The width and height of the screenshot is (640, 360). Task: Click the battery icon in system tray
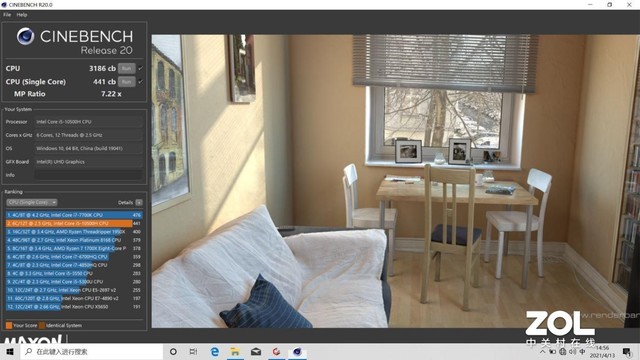tap(552, 351)
